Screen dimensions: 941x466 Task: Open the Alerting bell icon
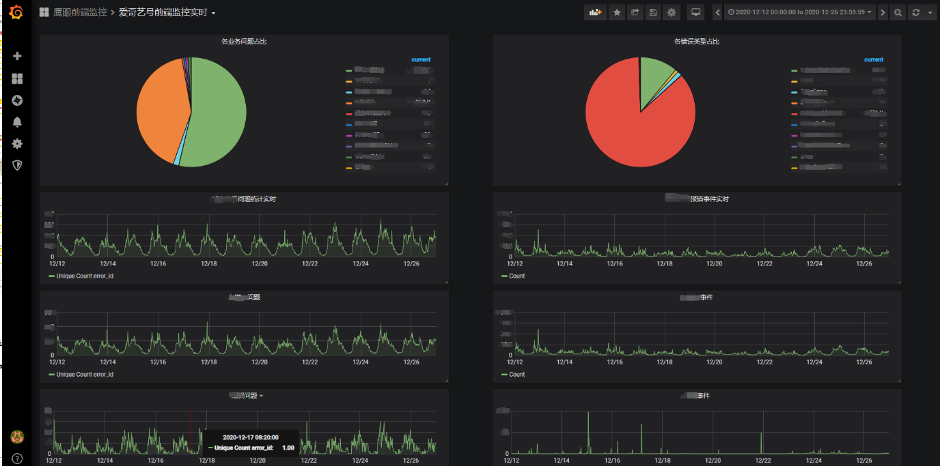point(17,122)
